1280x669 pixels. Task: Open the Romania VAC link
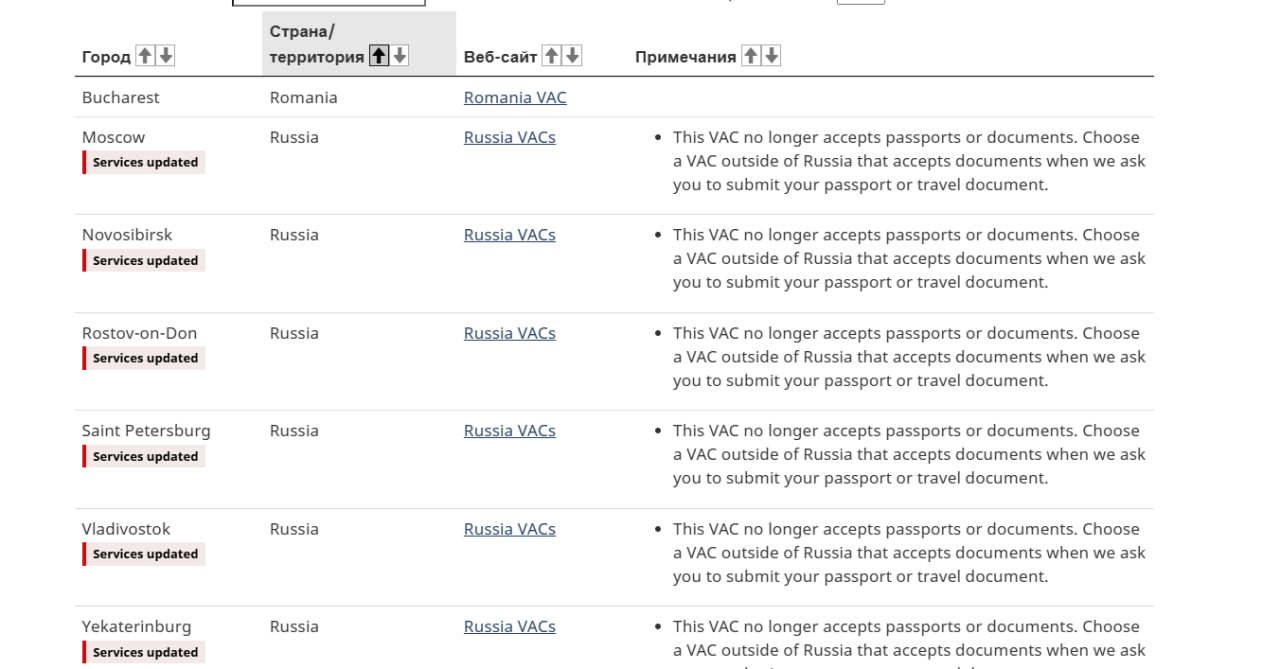click(x=515, y=98)
